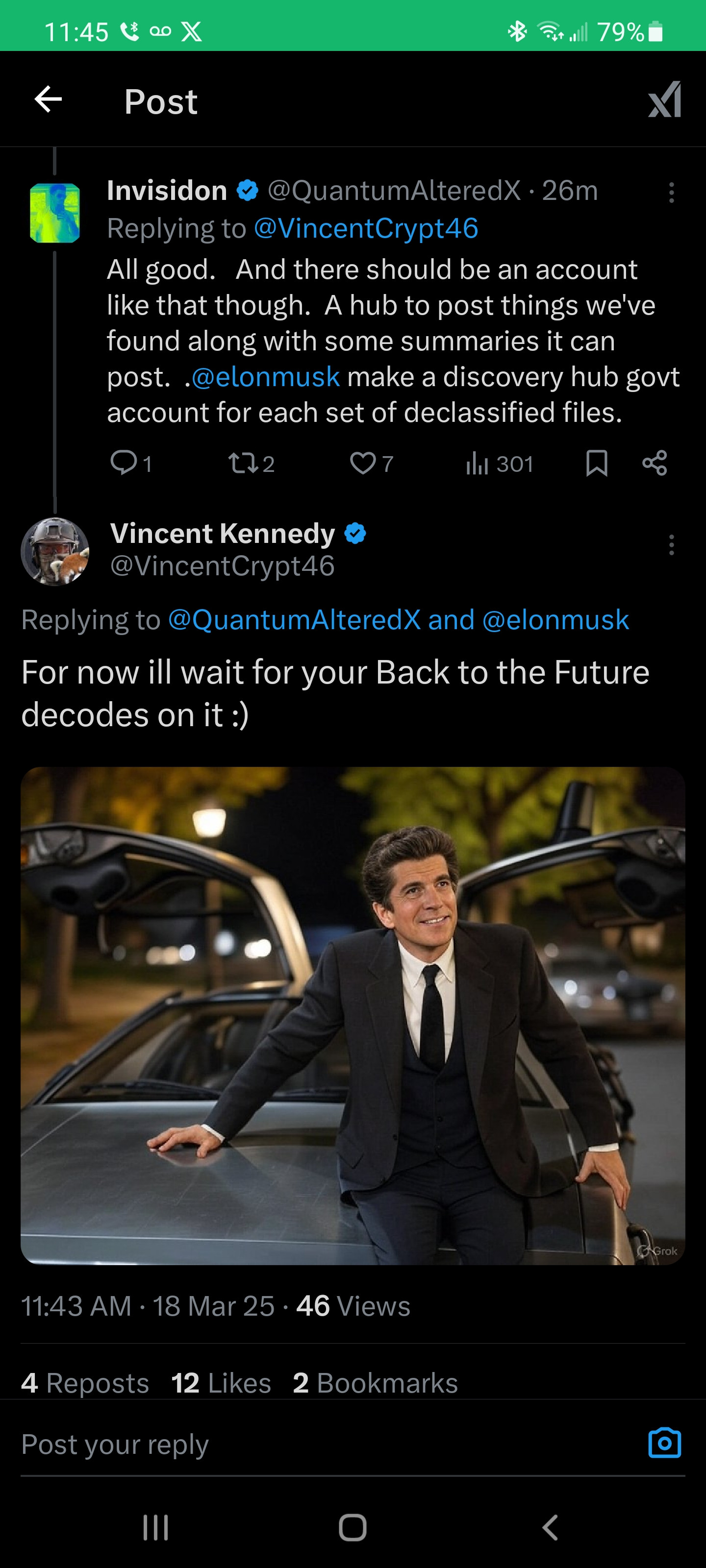Tap the back arrow in Post header
Screen dimensions: 706x1568
49,100
